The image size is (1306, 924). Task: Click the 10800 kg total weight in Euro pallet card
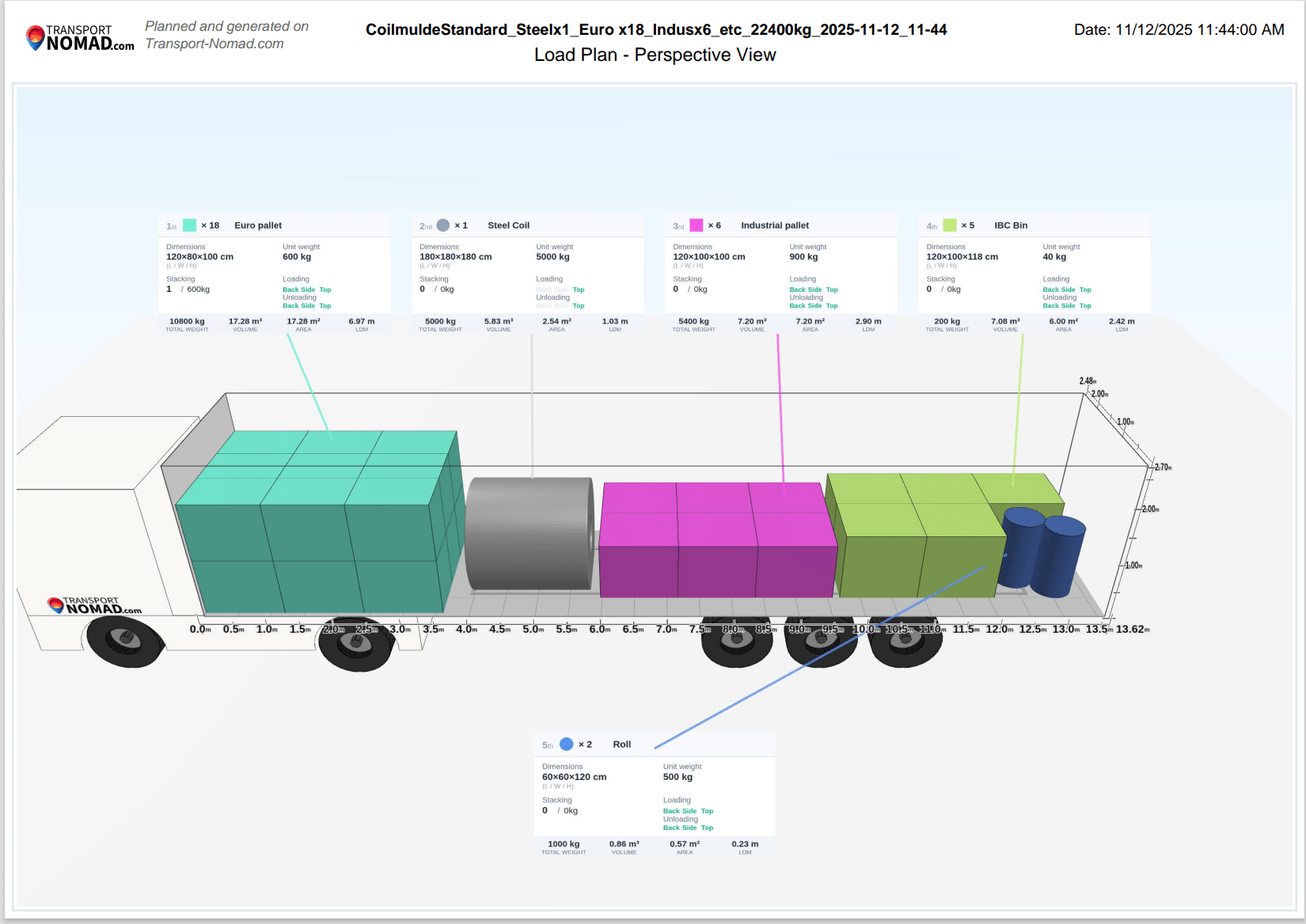[x=187, y=322]
